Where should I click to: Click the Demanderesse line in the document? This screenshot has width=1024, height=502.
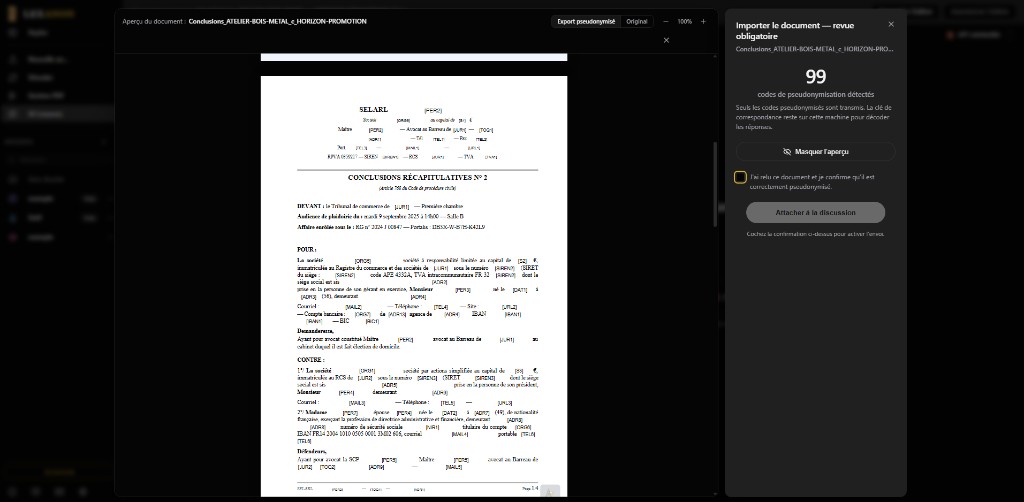[315, 332]
